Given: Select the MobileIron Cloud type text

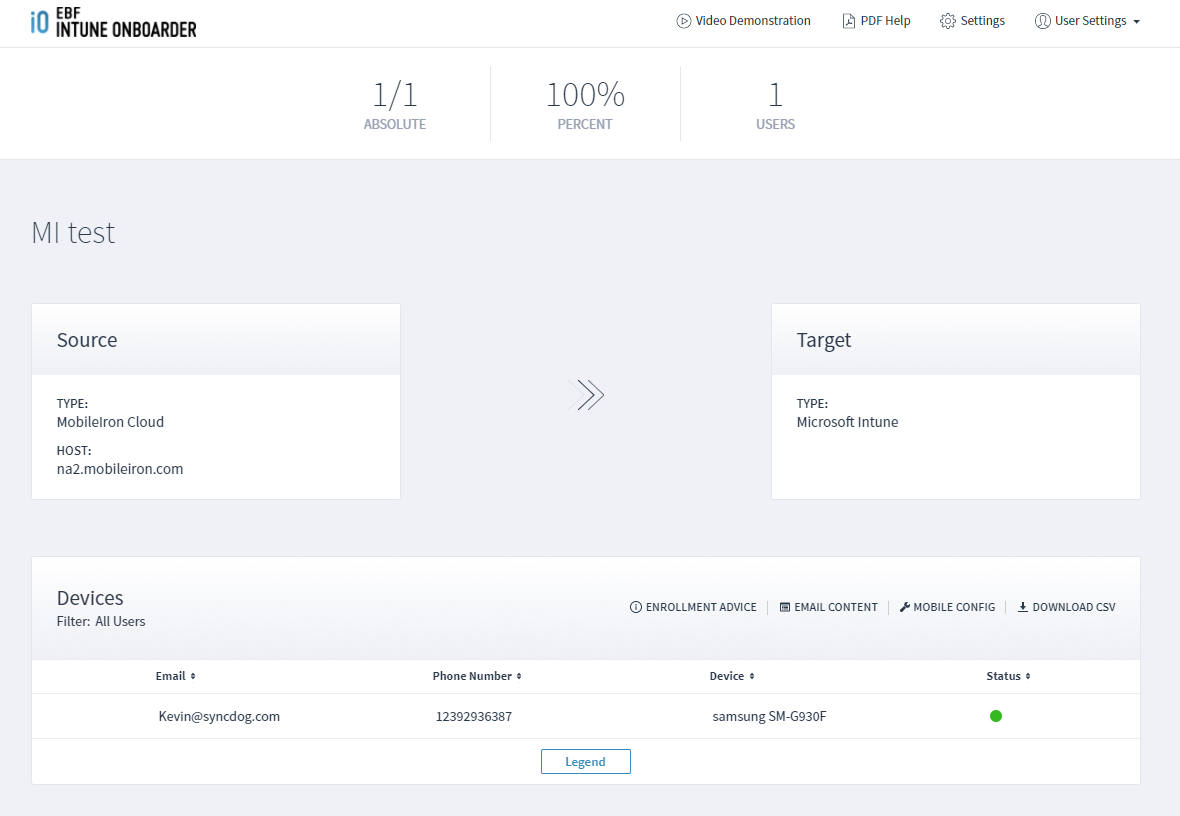Looking at the screenshot, I should (x=110, y=422).
